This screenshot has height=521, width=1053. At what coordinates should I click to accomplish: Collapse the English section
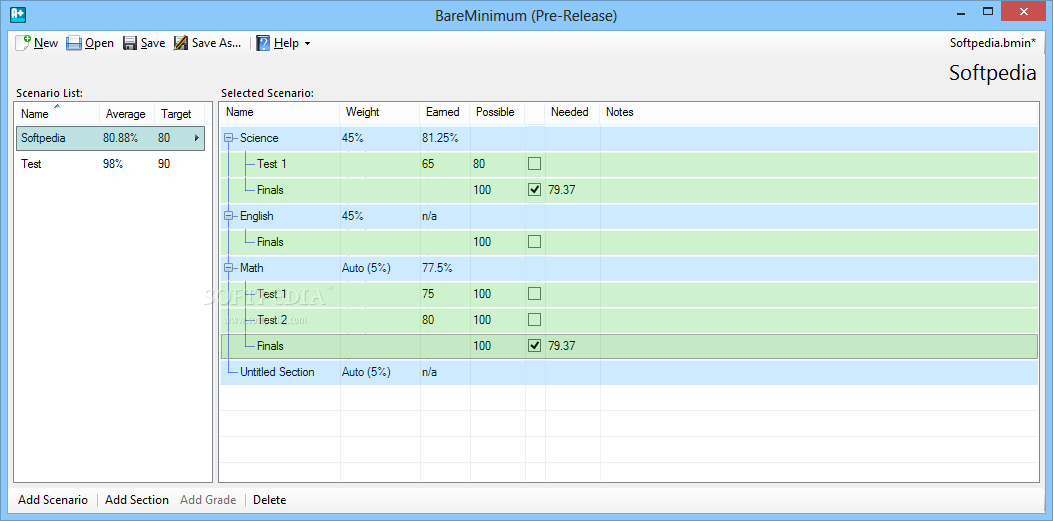229,216
